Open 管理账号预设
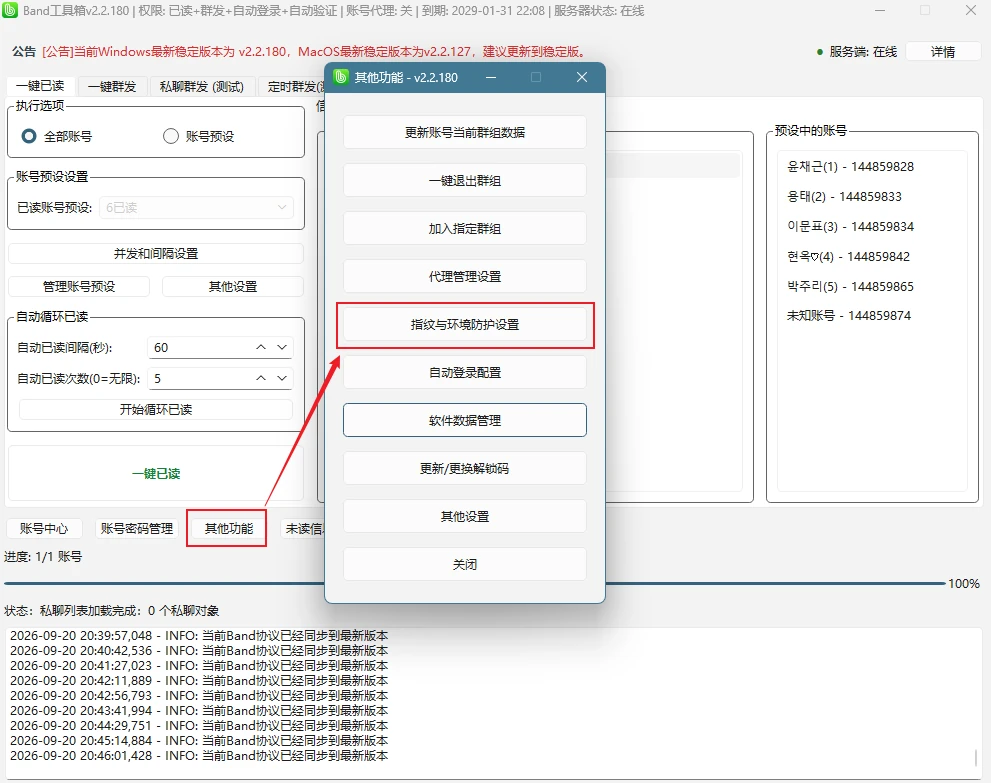Screen dimensions: 991x783 pyautogui.click(x=79, y=286)
